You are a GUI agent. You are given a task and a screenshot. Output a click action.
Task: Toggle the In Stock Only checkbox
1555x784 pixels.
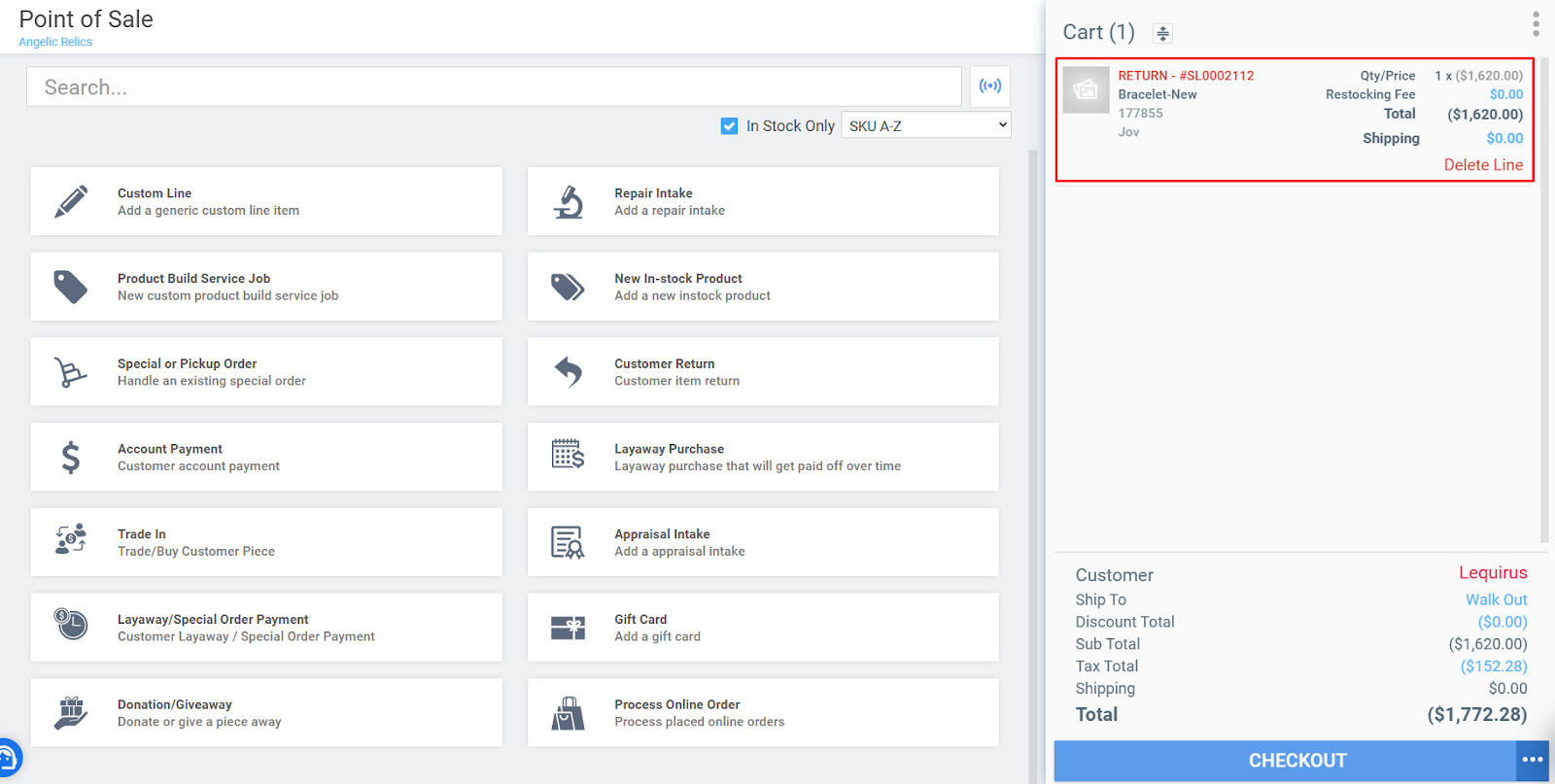[x=730, y=126]
